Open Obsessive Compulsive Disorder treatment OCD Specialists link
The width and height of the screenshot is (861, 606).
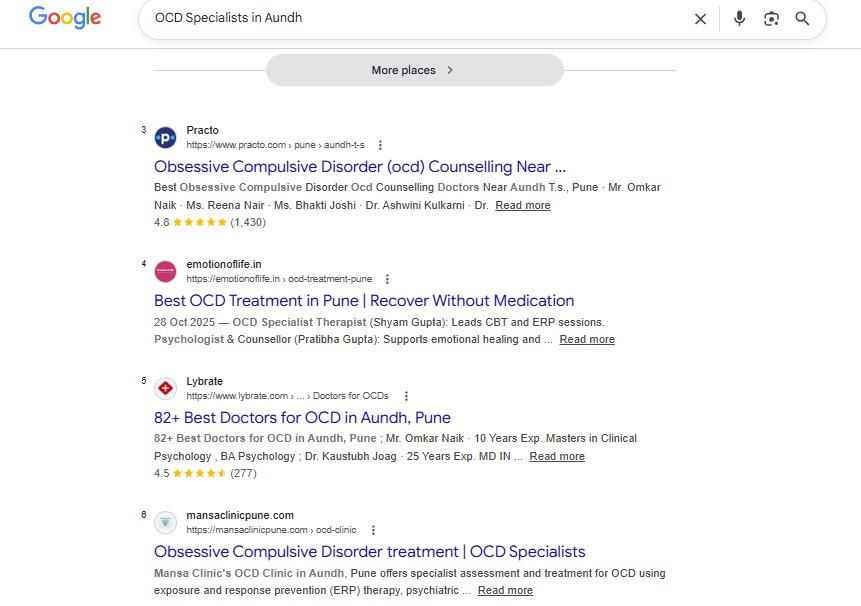370,552
